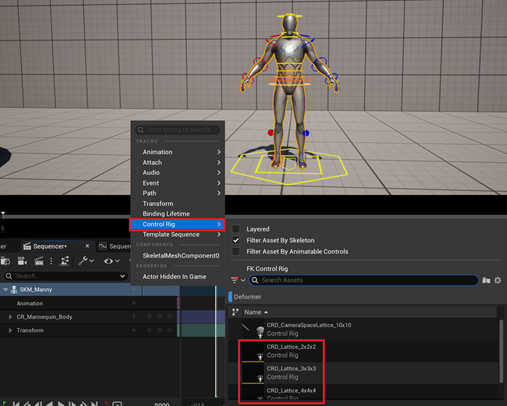Viewport: 507px width, 406px height.
Task: Uncheck Filter Asset By Skeleton
Action: (236, 240)
